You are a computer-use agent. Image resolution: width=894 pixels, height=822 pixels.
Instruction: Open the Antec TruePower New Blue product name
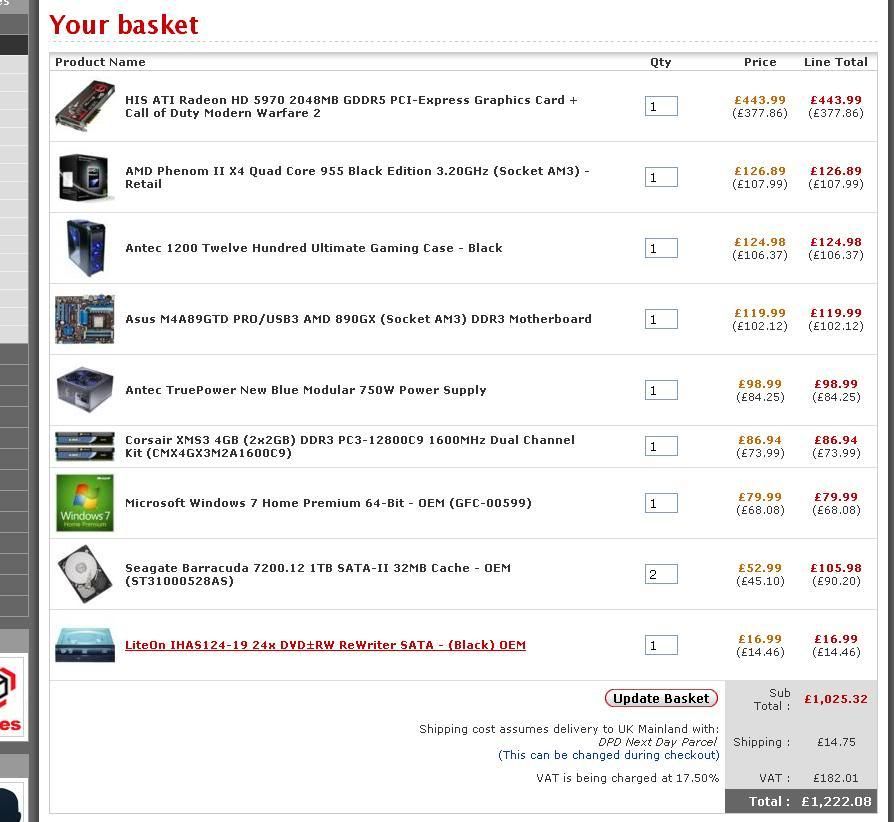pos(306,390)
